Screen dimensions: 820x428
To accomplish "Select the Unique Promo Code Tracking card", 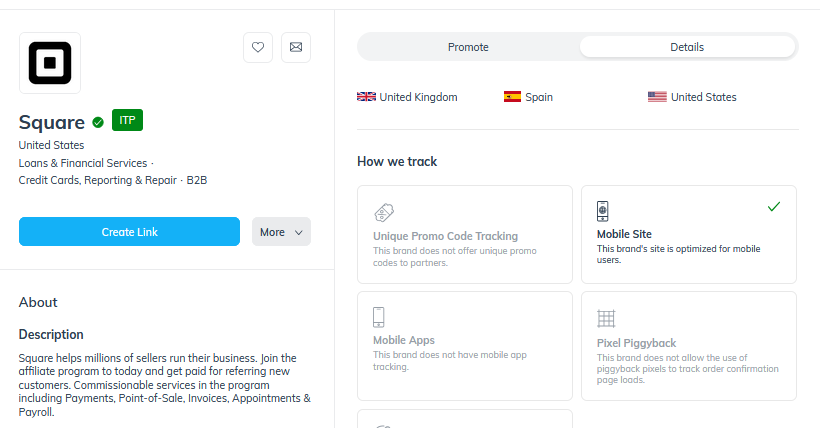I will coord(464,235).
